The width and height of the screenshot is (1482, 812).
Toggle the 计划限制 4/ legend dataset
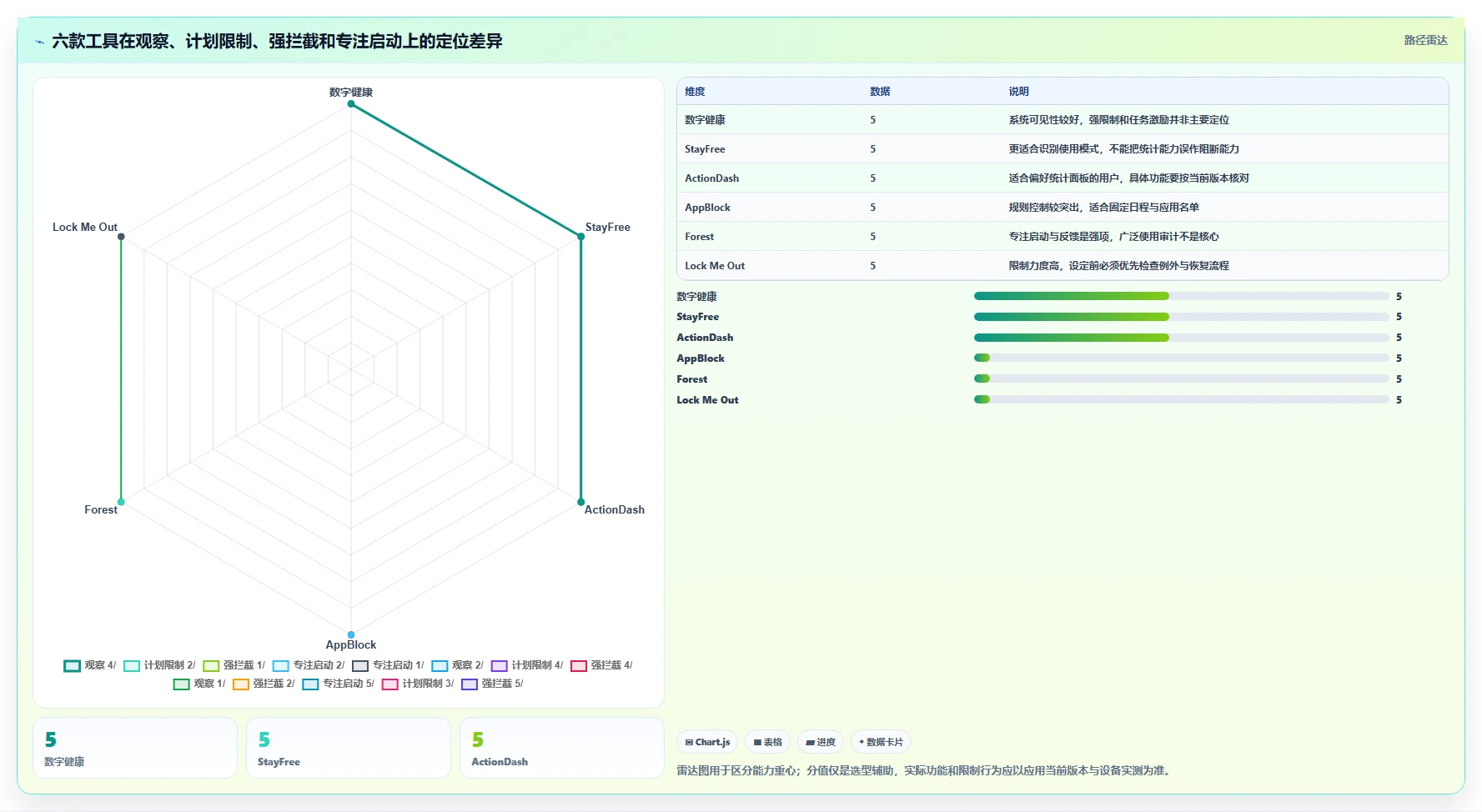coord(527,665)
